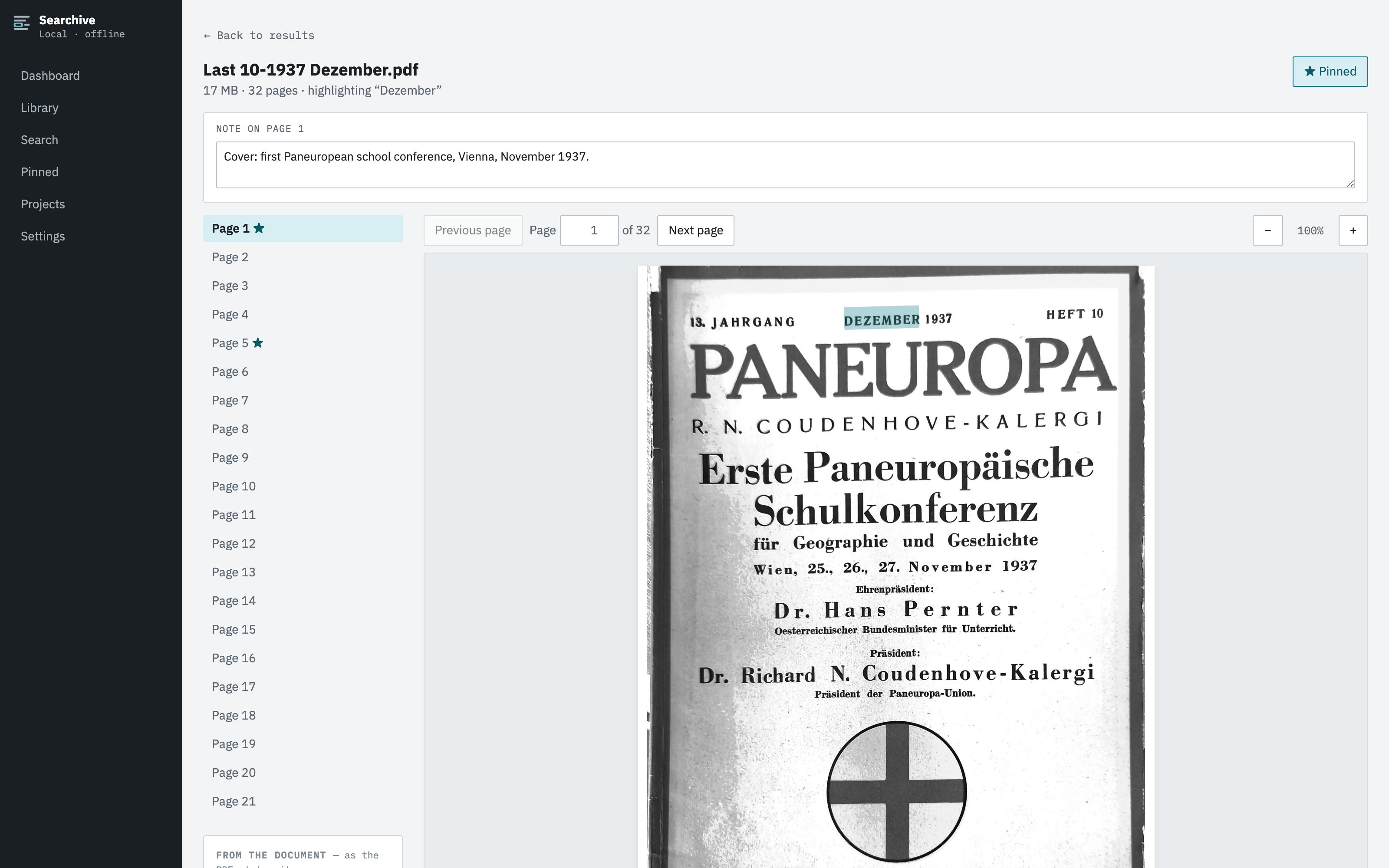Go to Search in the sidebar
Screen dimensions: 1389x868
(39, 140)
